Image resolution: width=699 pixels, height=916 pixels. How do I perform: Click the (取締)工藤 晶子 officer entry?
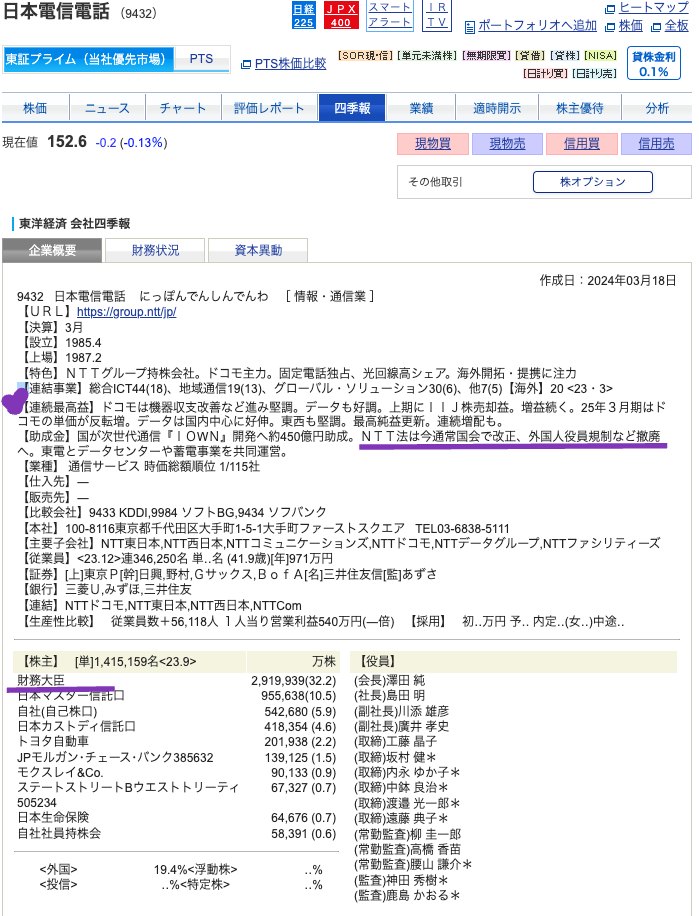click(395, 742)
